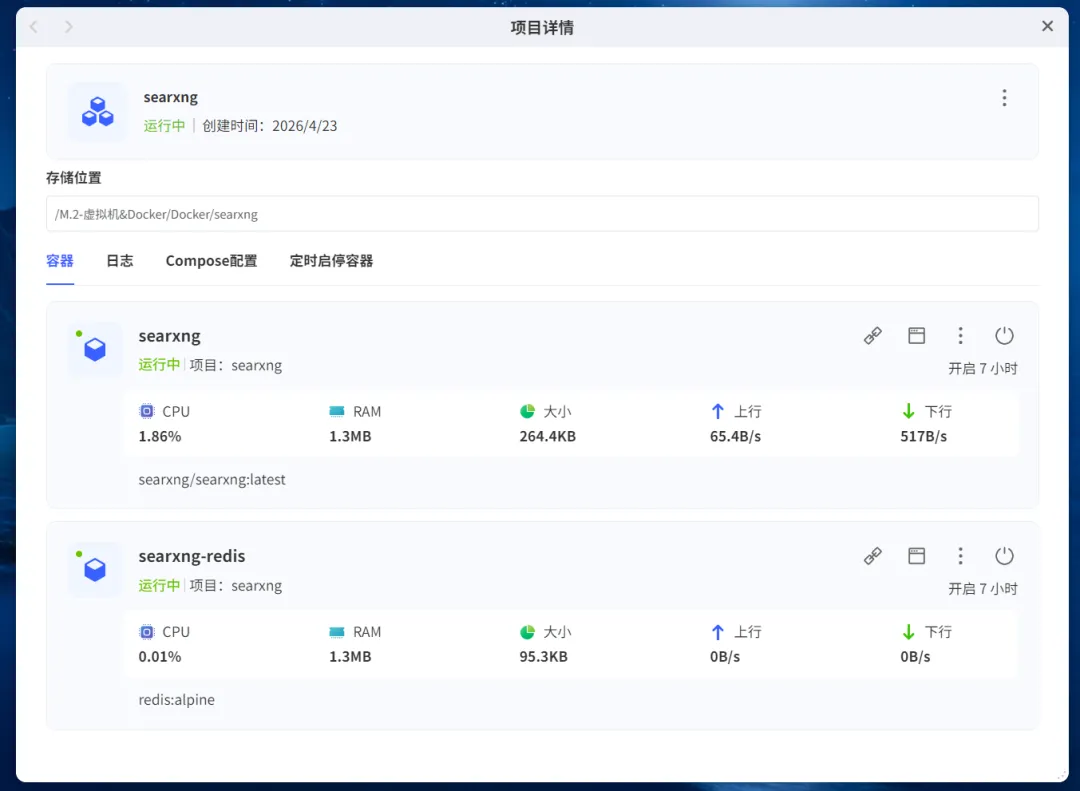Click the searxng project cubes icon
Viewport: 1080px width, 791px height.
(97, 112)
